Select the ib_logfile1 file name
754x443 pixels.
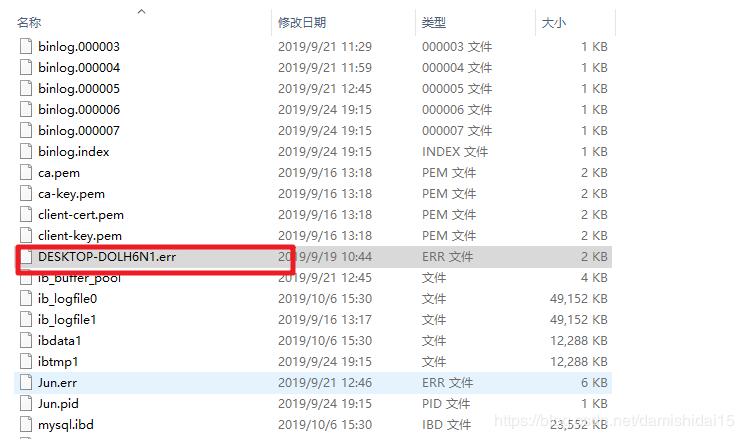68,320
